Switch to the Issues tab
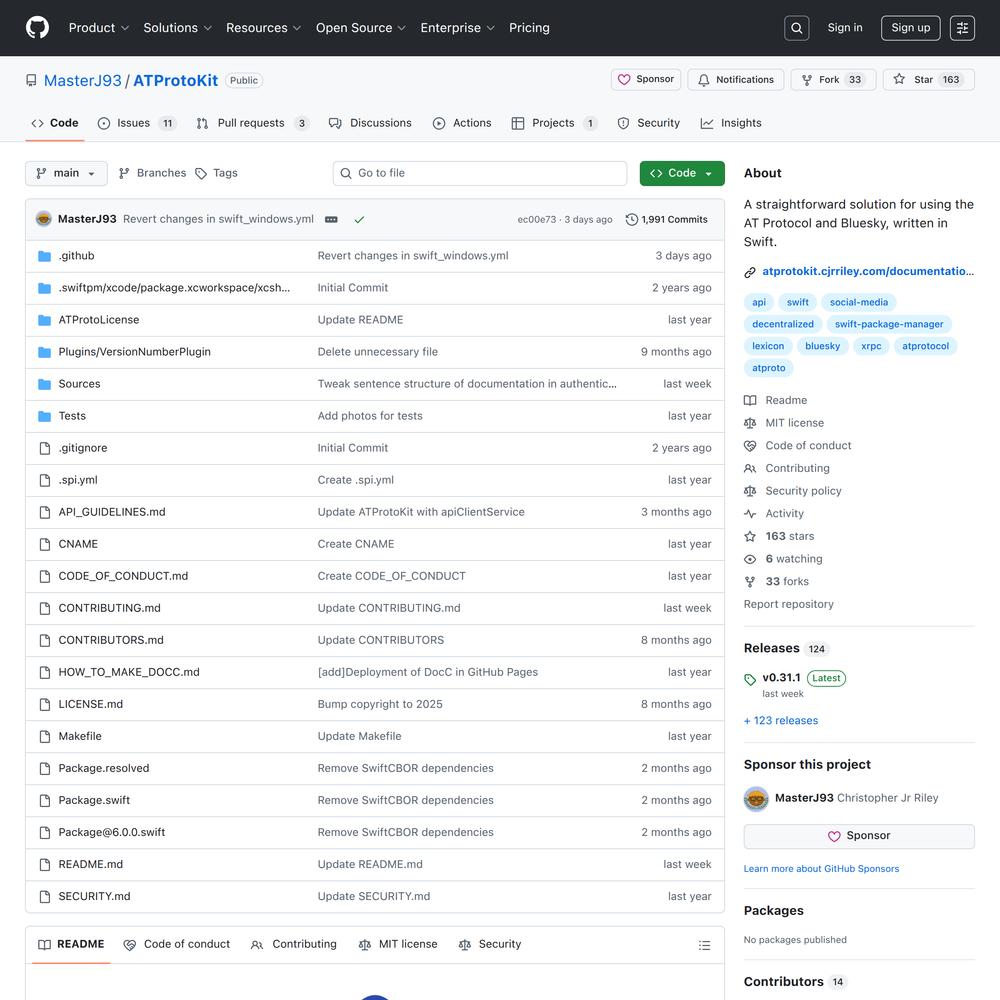Viewport: 1000px width, 1000px height. coord(136,123)
